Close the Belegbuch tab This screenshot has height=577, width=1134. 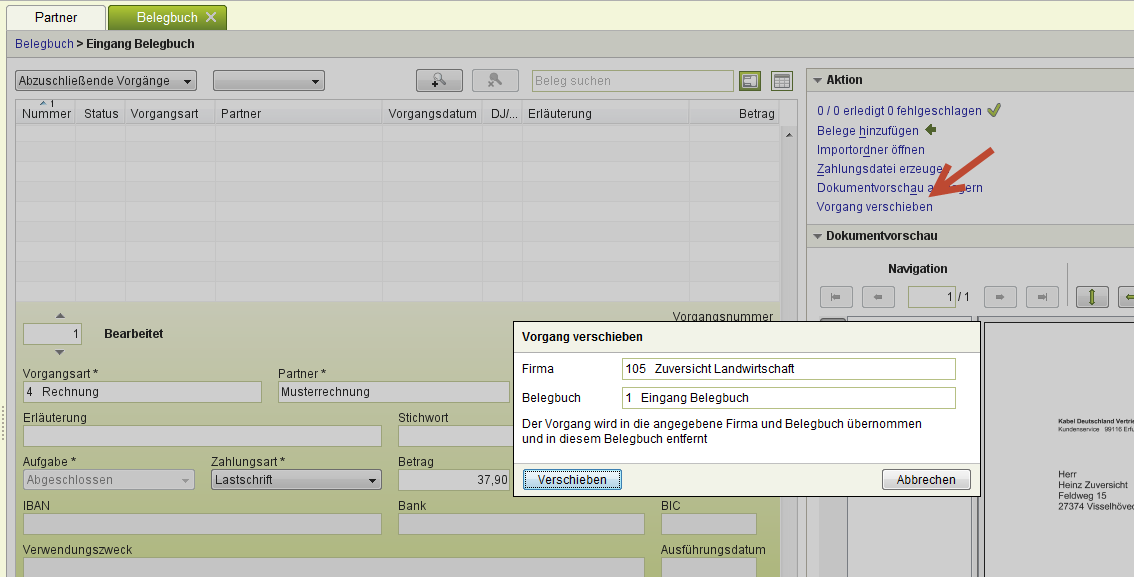[x=211, y=18]
